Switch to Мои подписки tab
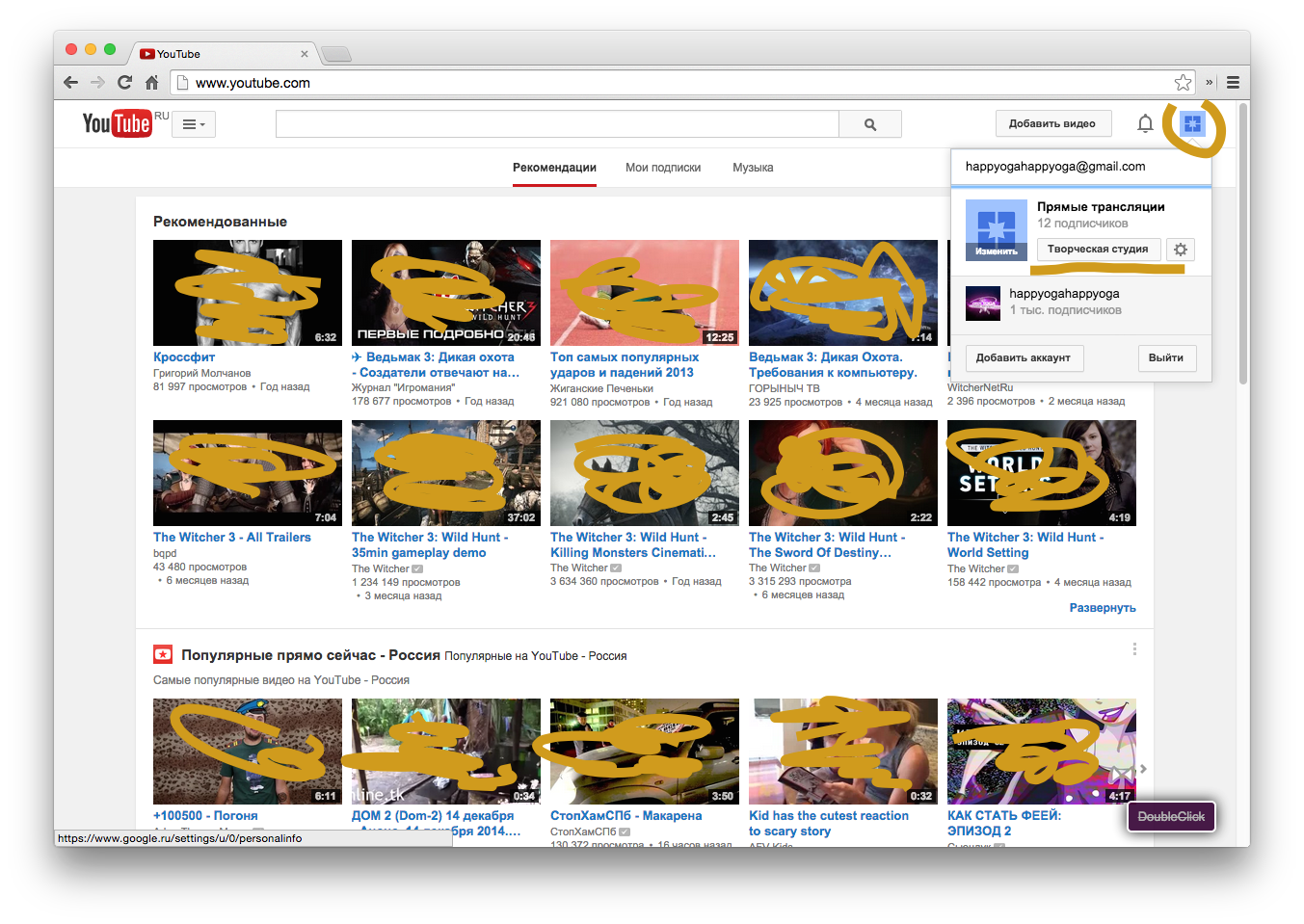The width and height of the screenshot is (1304, 924). coord(663,168)
